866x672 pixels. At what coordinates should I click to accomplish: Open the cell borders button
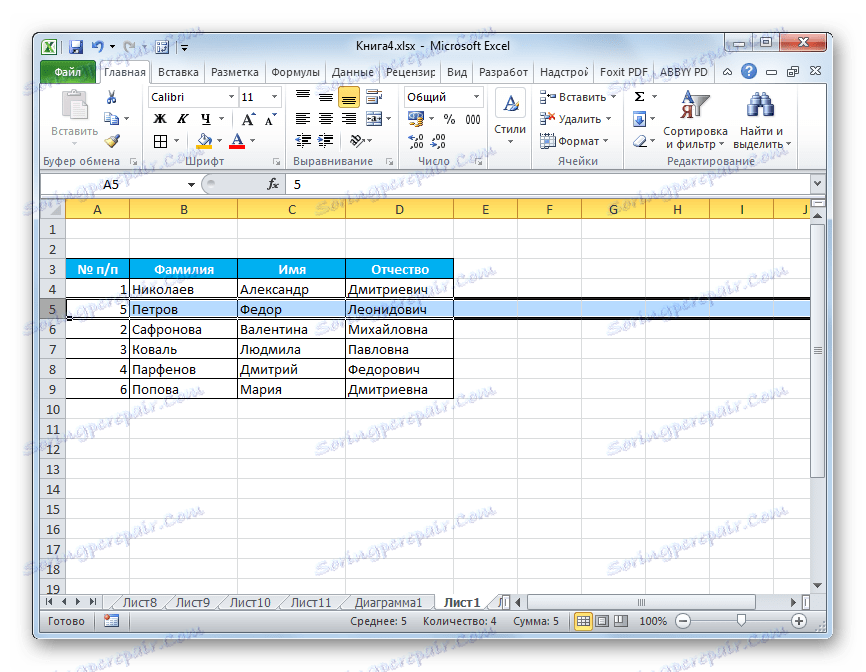pyautogui.click(x=160, y=141)
